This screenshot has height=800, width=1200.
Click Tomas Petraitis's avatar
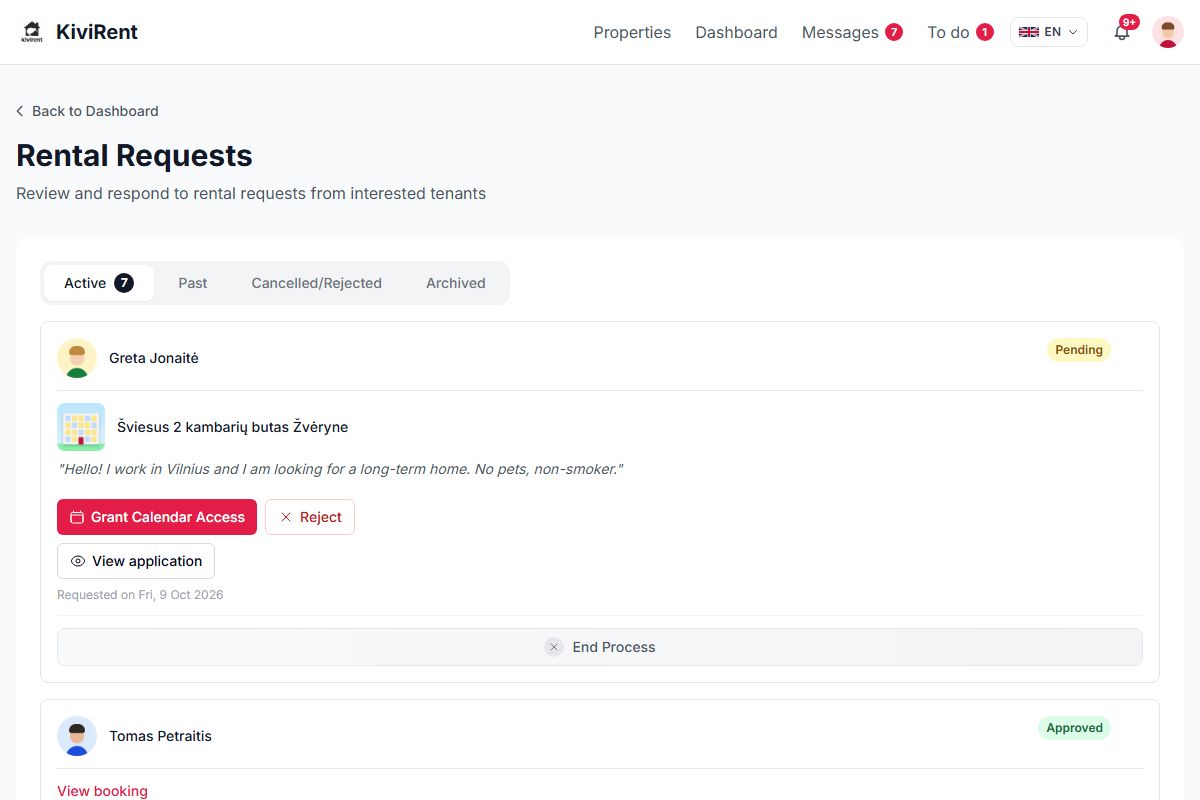point(77,736)
